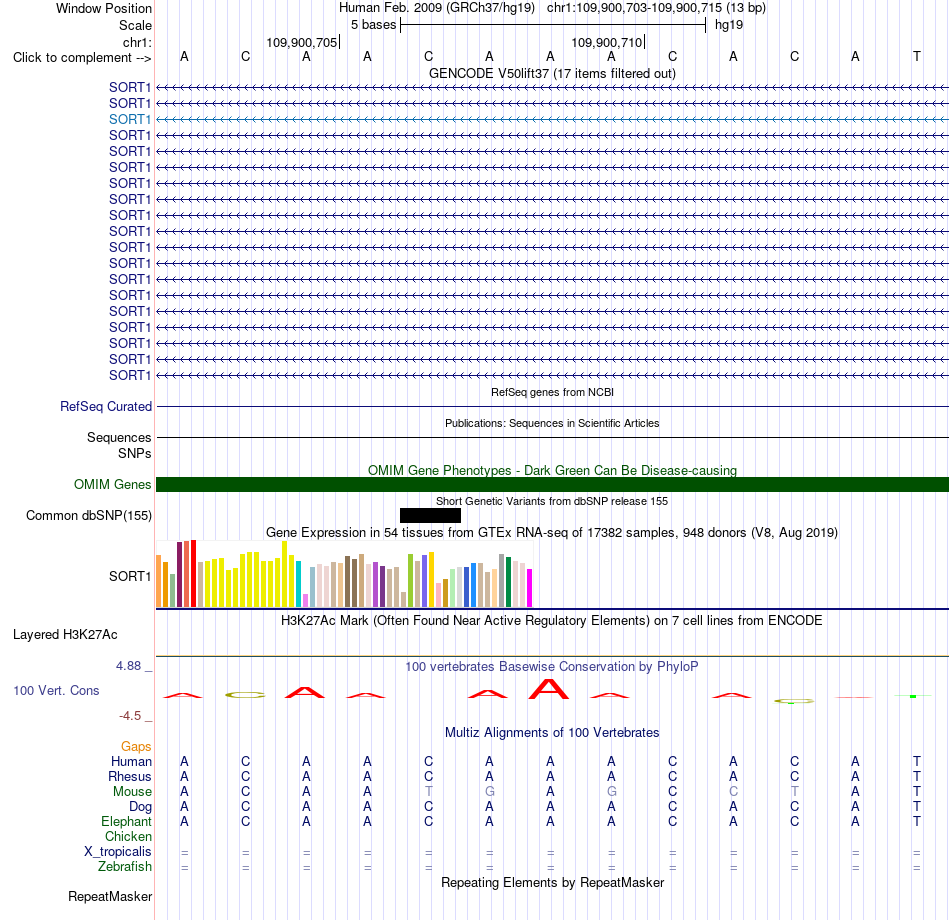Click the 'Click to complement -->' label

pyautogui.click(x=82, y=58)
